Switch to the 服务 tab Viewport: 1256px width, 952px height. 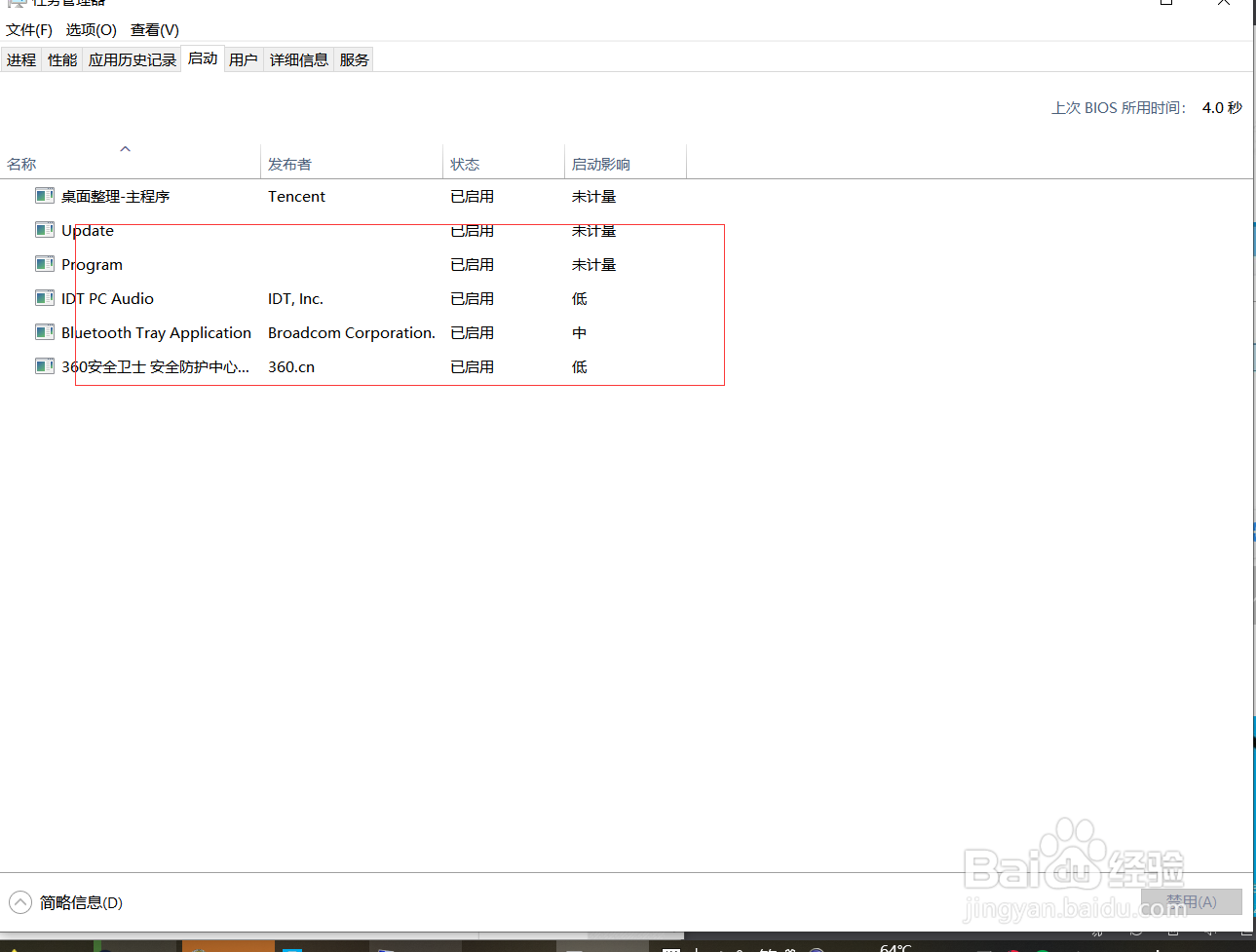[x=355, y=59]
